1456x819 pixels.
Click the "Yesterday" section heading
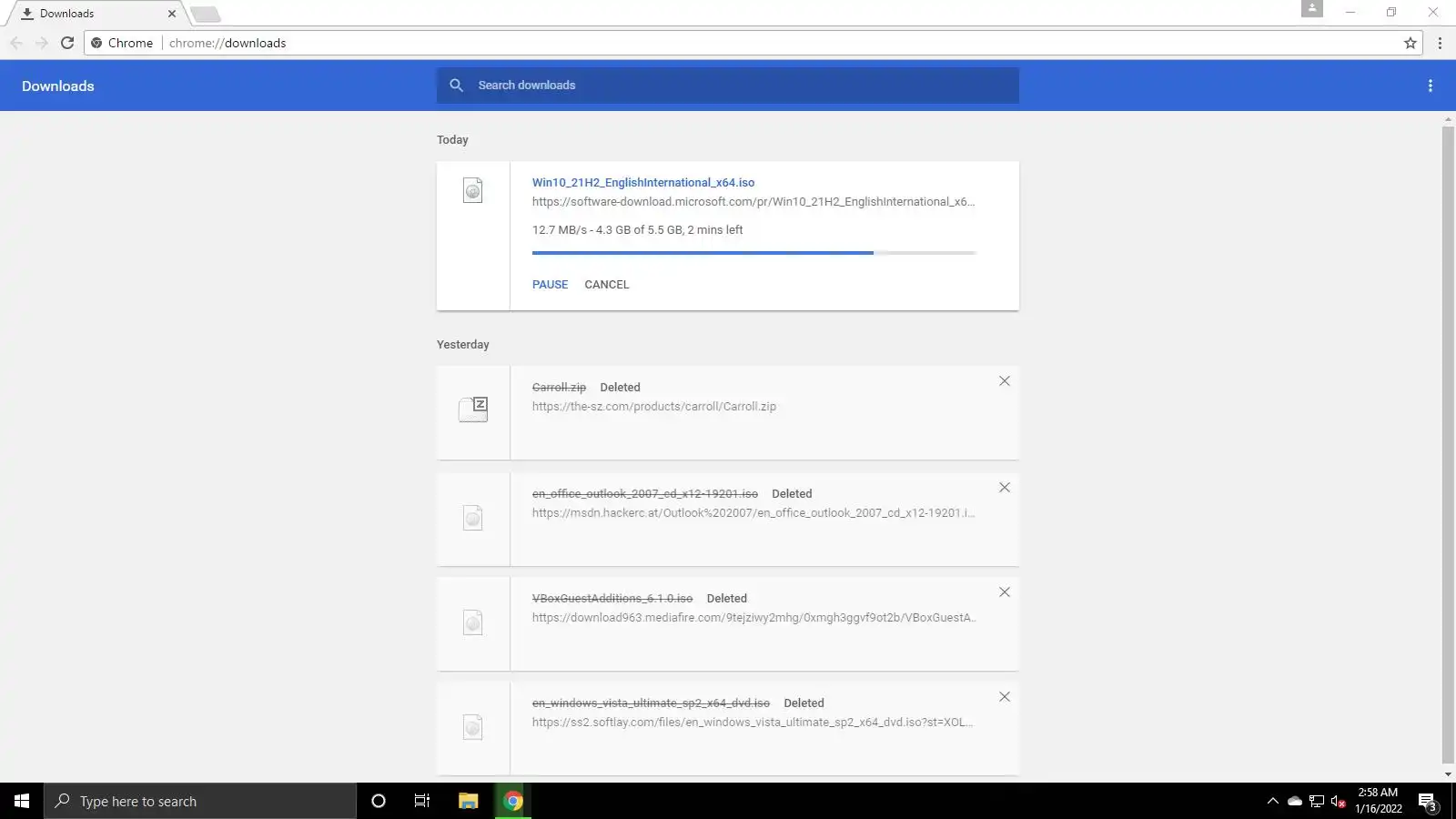[463, 345]
